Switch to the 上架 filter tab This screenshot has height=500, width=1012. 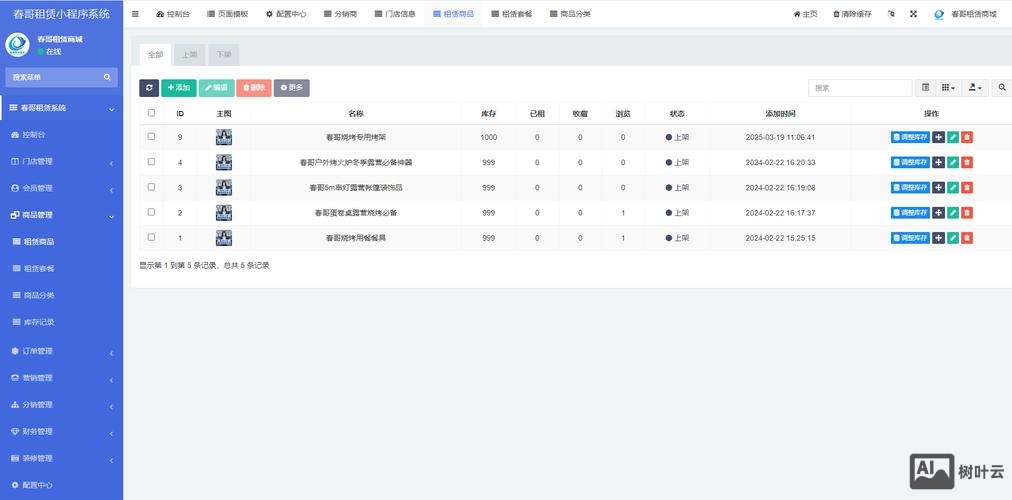[189, 55]
